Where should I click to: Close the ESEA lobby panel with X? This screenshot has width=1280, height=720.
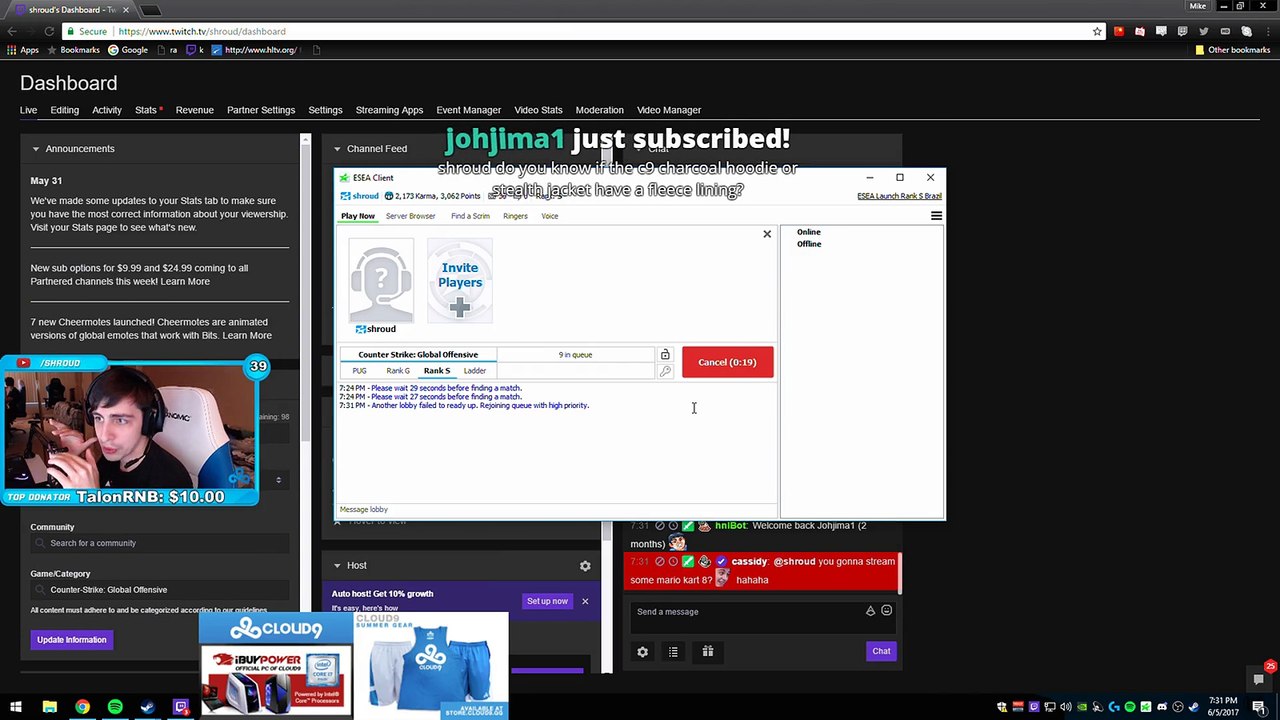point(767,234)
